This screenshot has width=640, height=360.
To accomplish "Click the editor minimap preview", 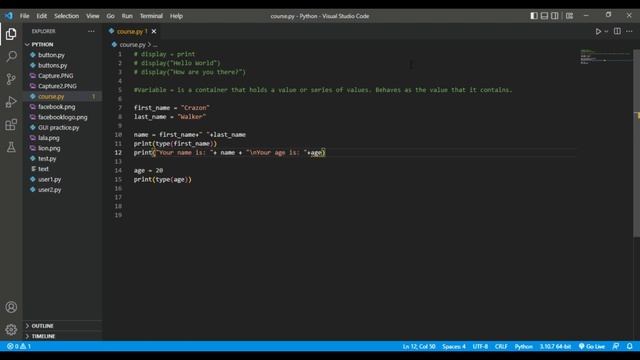I will (605, 57).
